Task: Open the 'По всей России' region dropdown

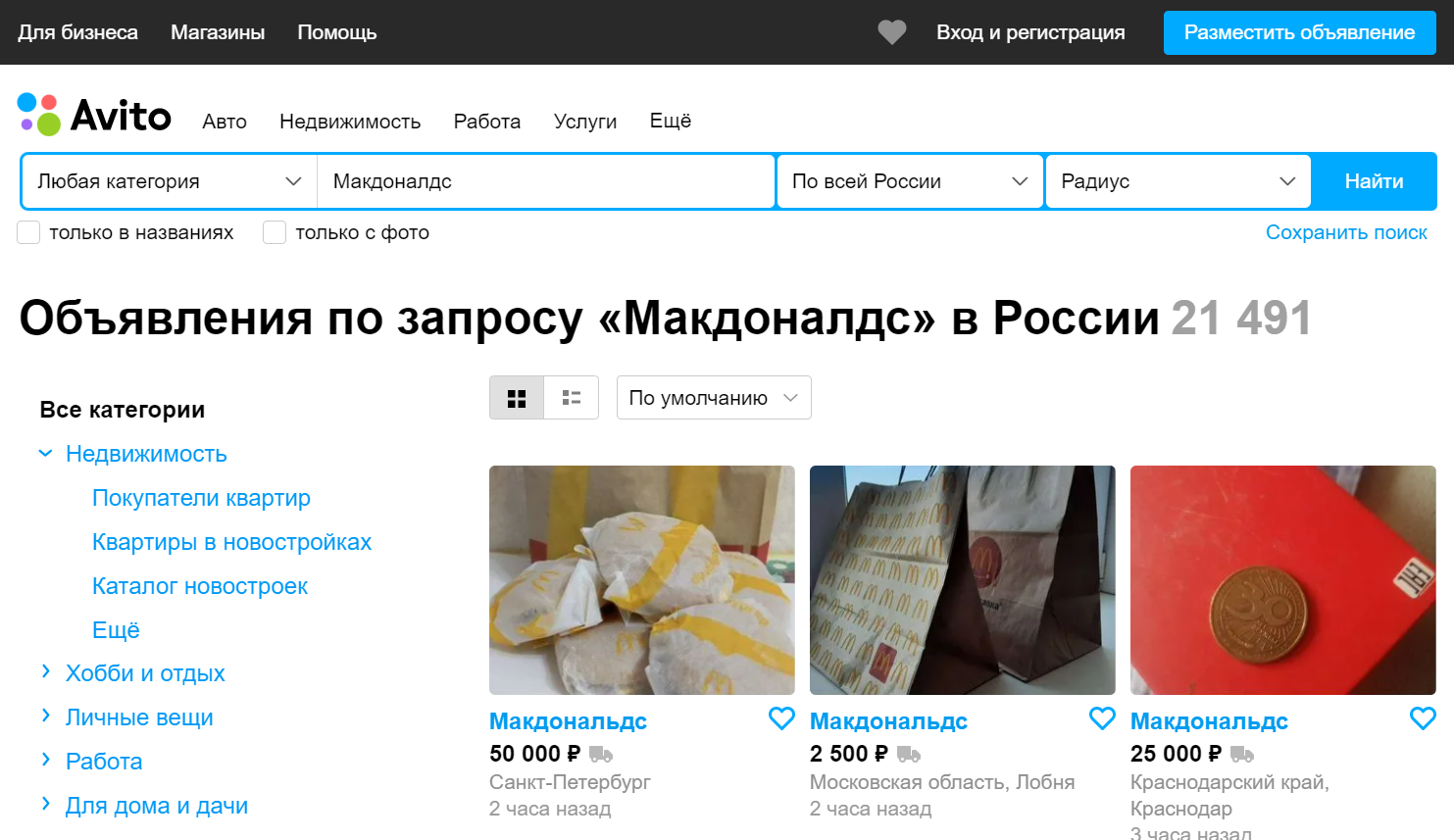Action: tap(909, 181)
